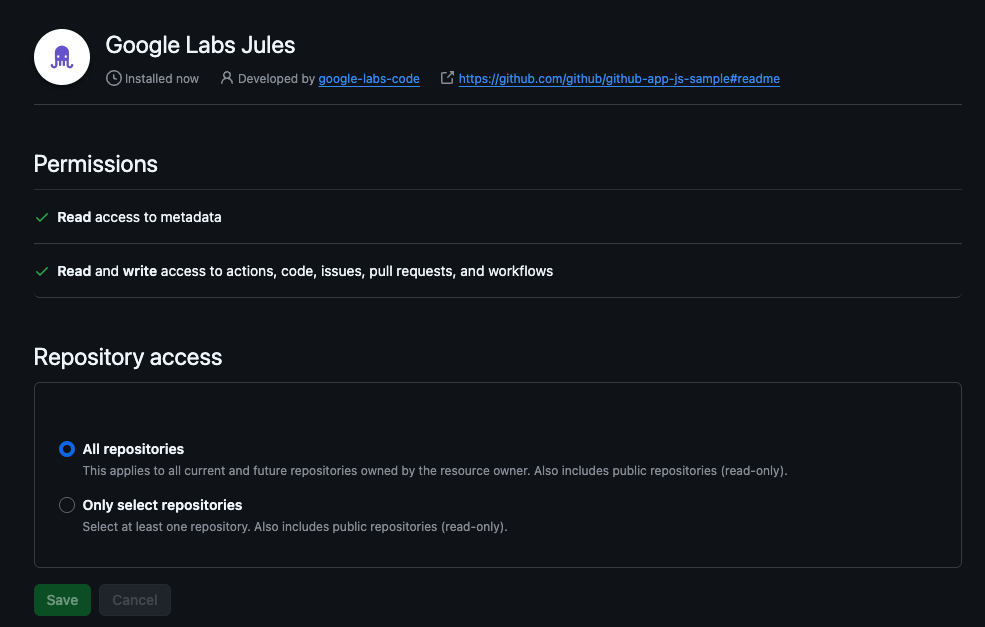Click the person icon beside Developed by
Screen dimensions: 985x627
[x=227, y=78]
